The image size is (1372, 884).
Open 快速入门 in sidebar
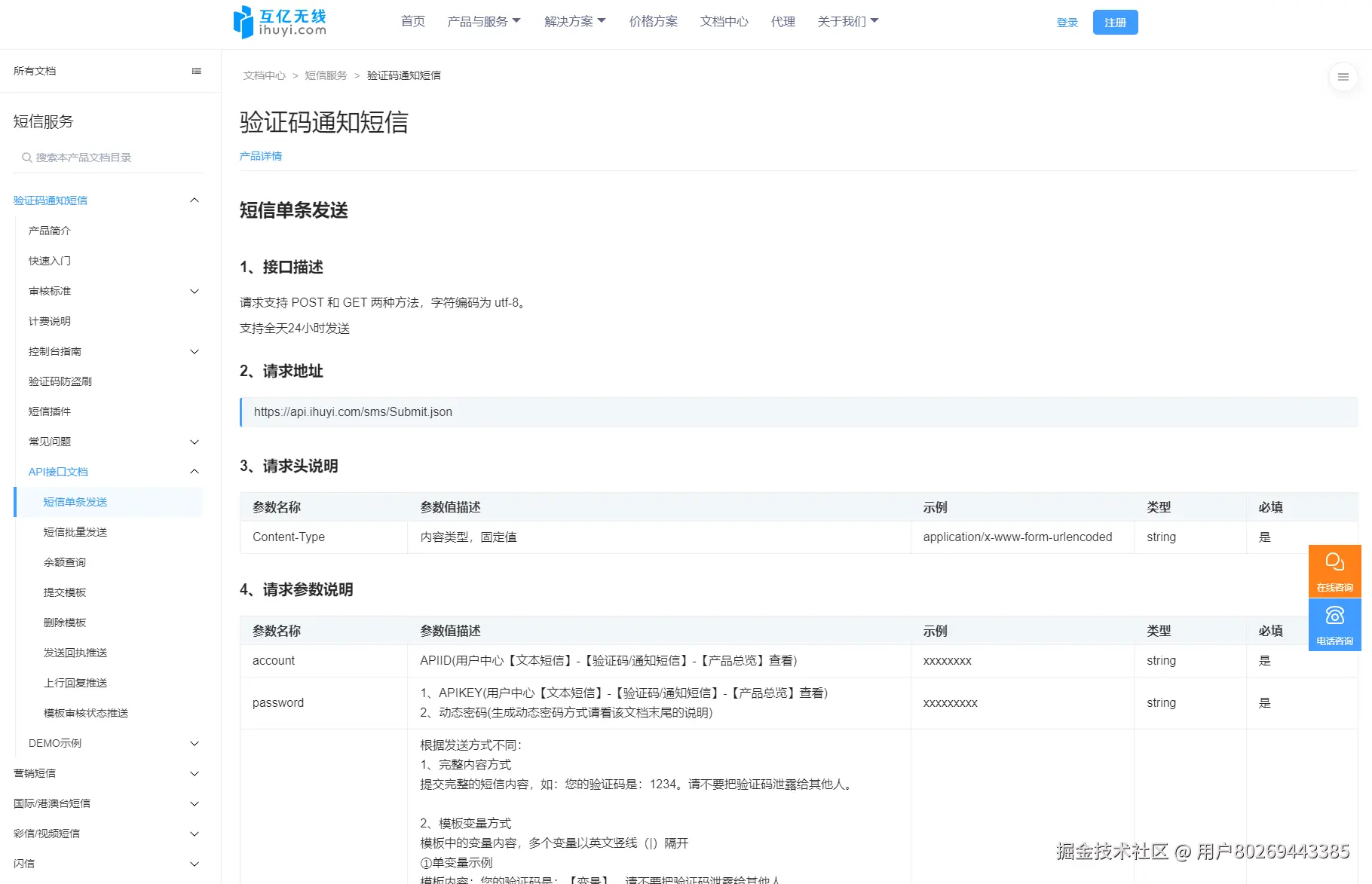[49, 261]
